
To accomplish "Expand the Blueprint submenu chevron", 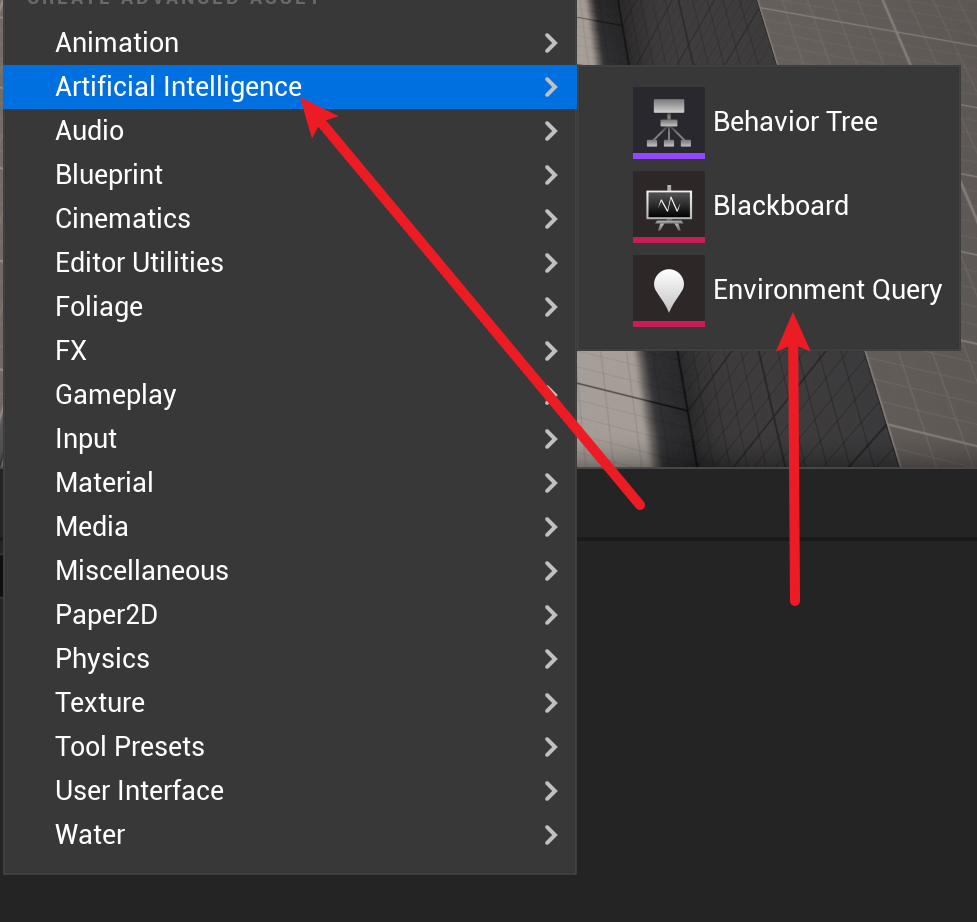I will (x=551, y=175).
